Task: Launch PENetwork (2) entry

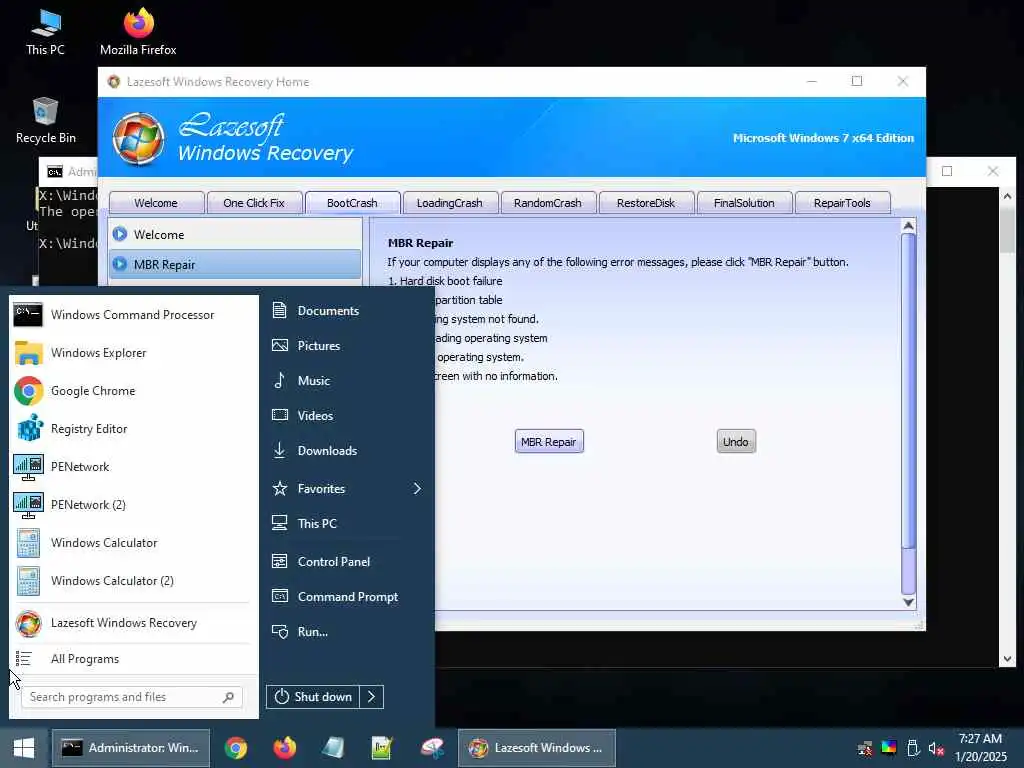Action: [x=133, y=504]
